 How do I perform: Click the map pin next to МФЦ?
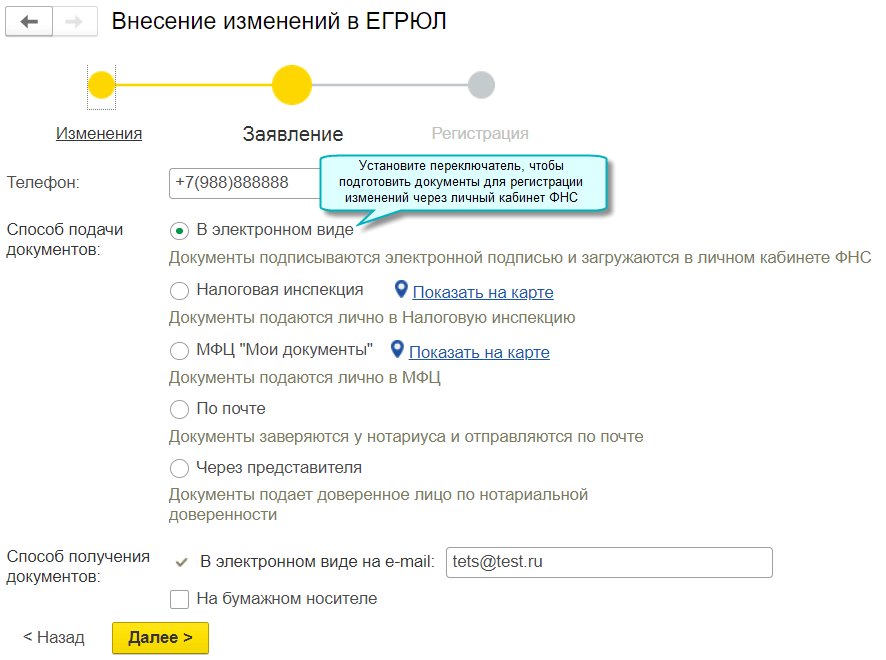(x=397, y=350)
